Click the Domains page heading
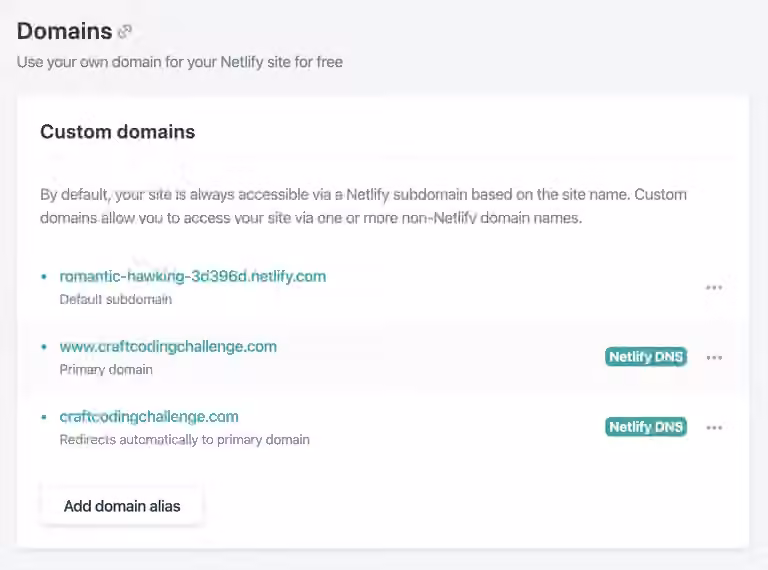The image size is (768, 570). tap(65, 31)
